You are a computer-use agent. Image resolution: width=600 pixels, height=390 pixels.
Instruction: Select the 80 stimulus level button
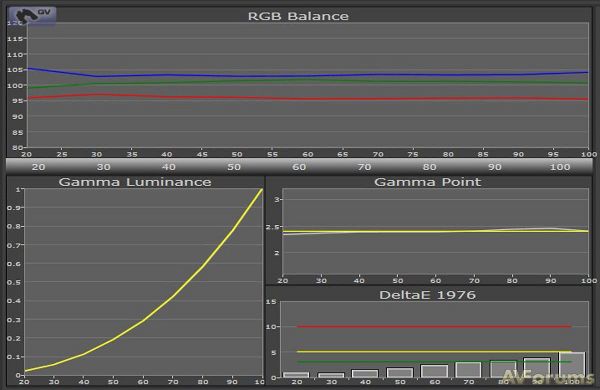[429, 167]
